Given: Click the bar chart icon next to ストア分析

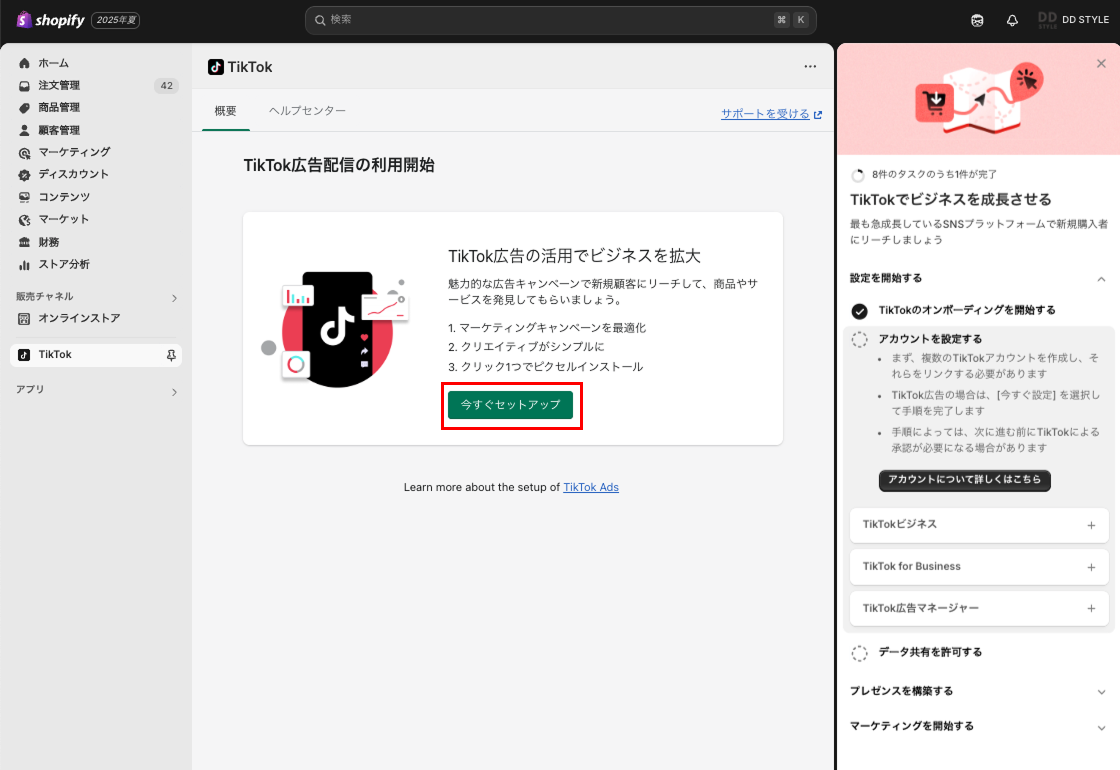Looking at the screenshot, I should click(x=24, y=265).
